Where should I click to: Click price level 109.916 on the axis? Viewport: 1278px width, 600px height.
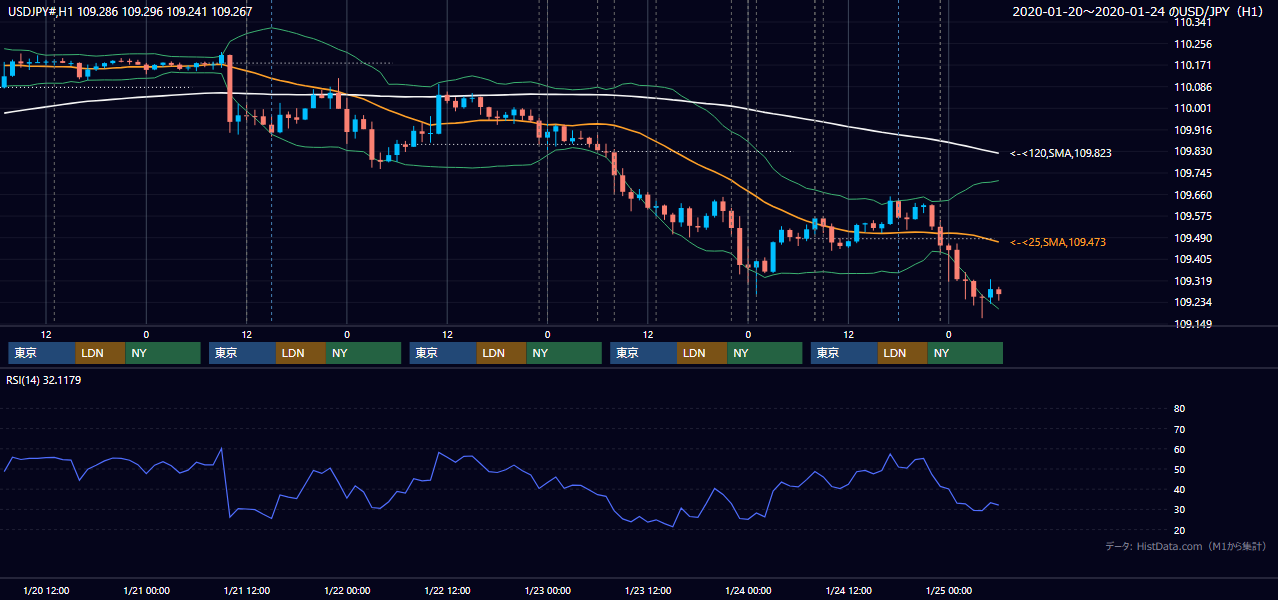[1194, 130]
